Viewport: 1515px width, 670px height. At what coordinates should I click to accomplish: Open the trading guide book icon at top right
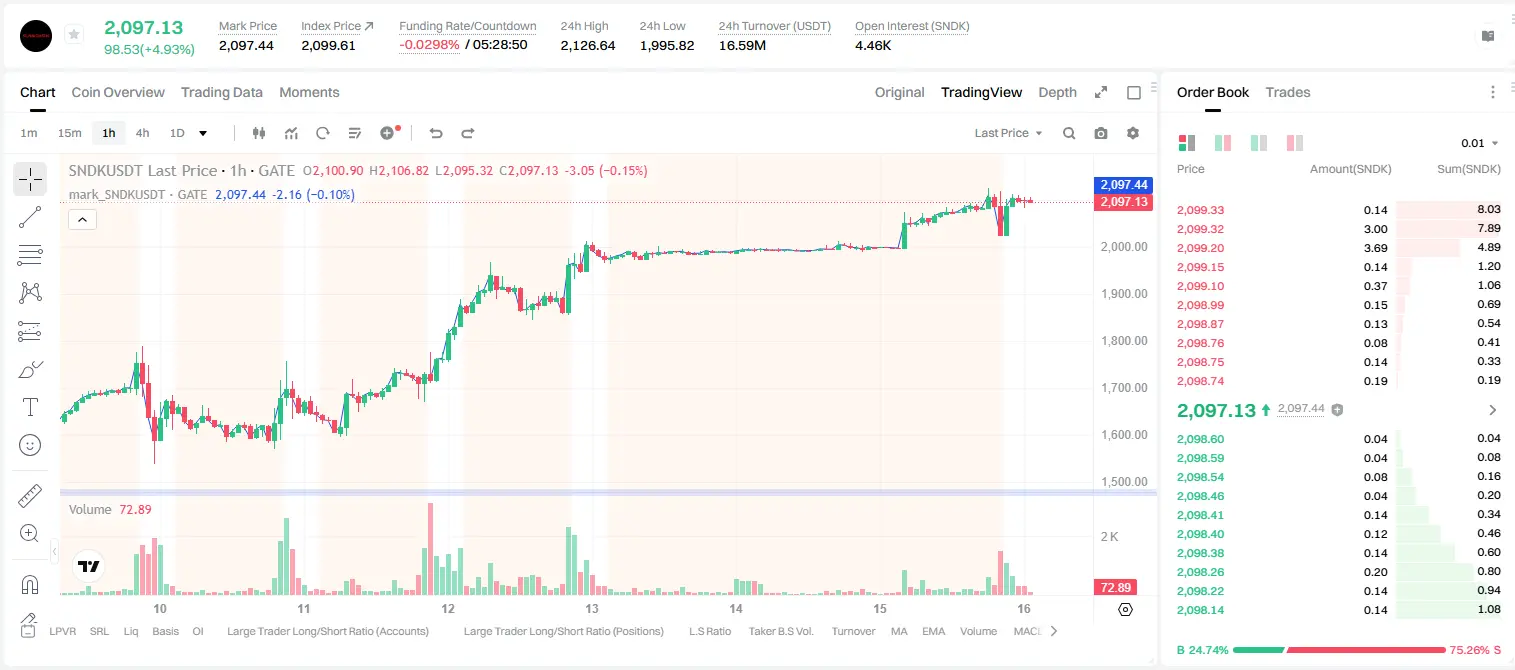click(x=1488, y=36)
